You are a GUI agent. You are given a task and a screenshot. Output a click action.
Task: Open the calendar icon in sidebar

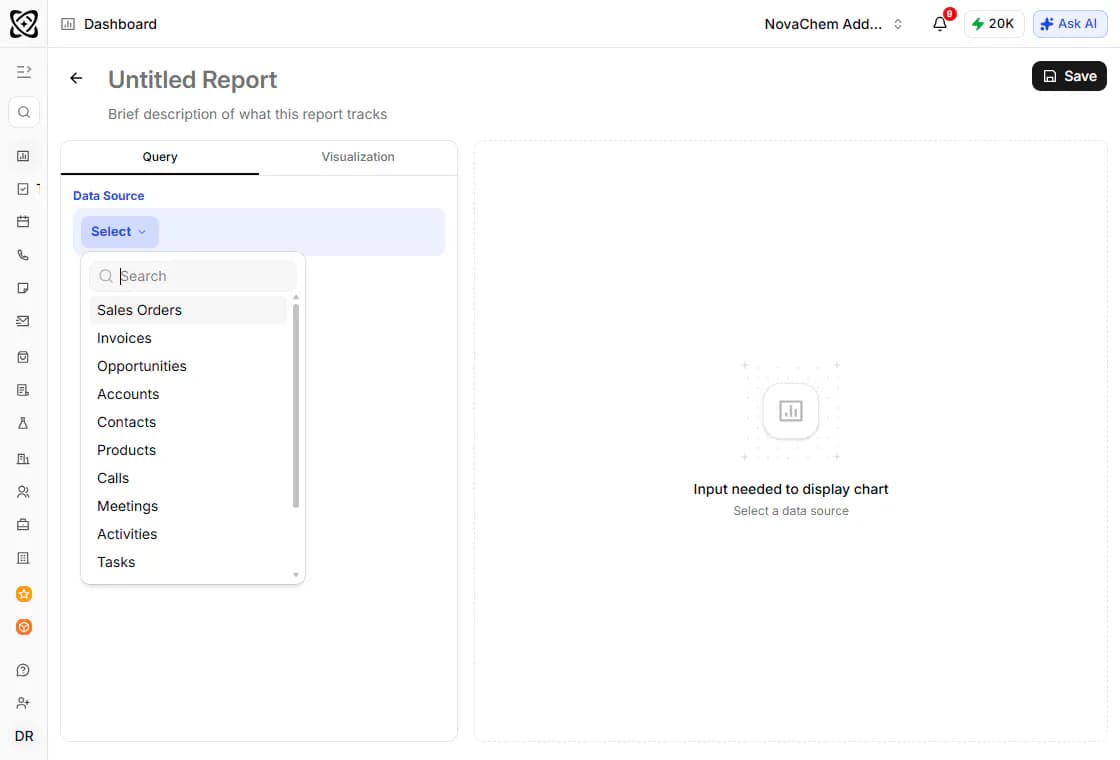pos(24,221)
